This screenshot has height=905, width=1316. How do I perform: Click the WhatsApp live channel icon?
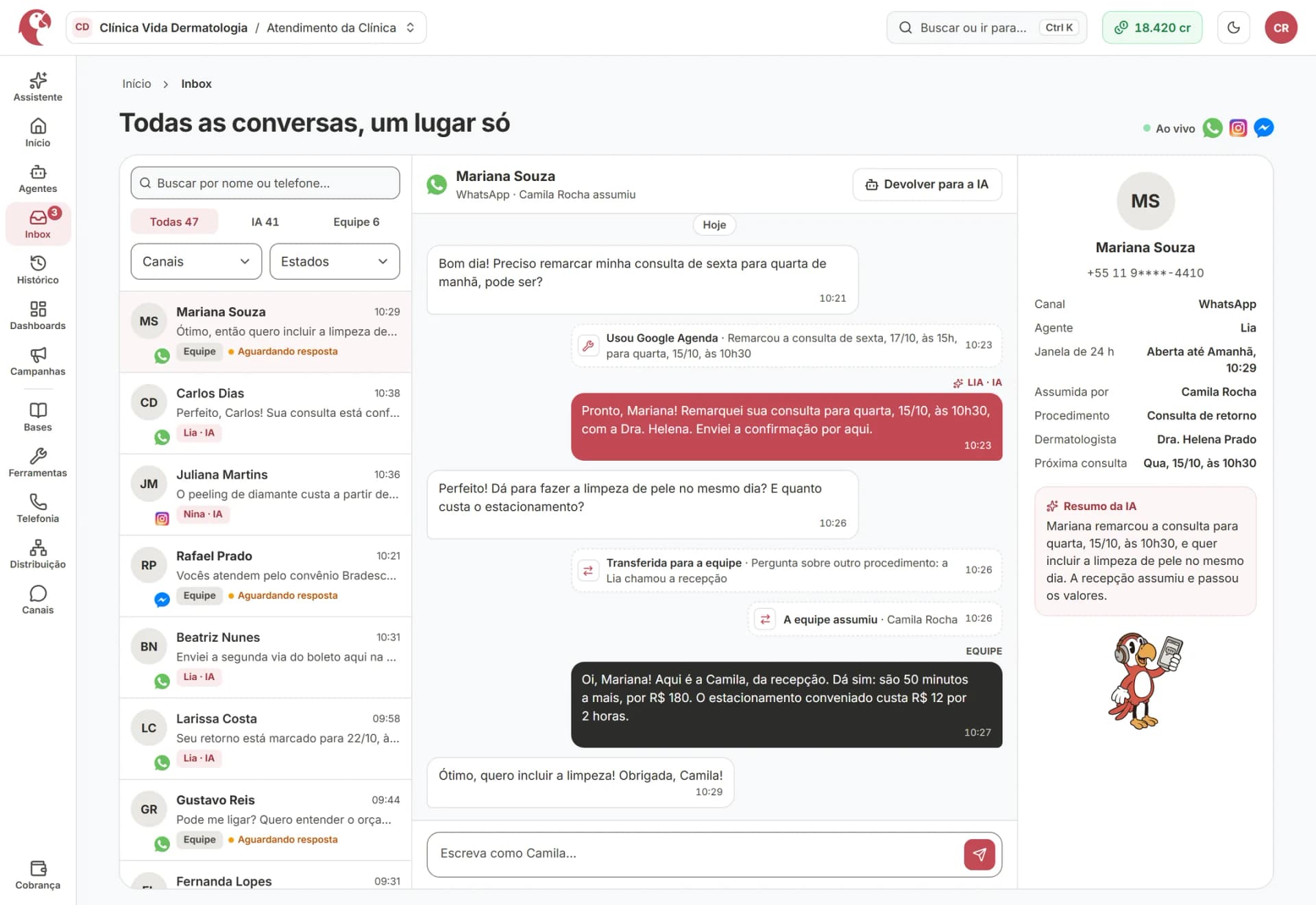click(1212, 128)
